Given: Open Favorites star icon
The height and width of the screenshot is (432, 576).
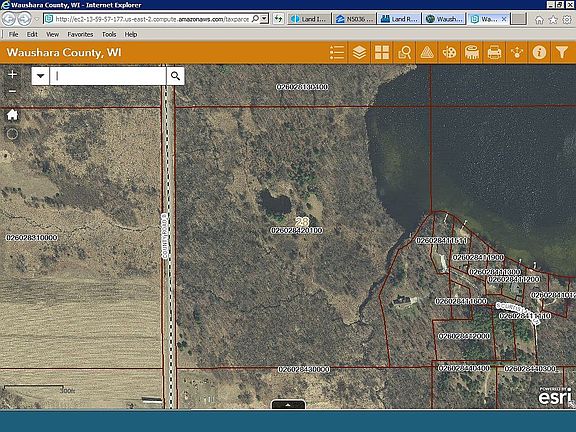Looking at the screenshot, I should tap(553, 19).
